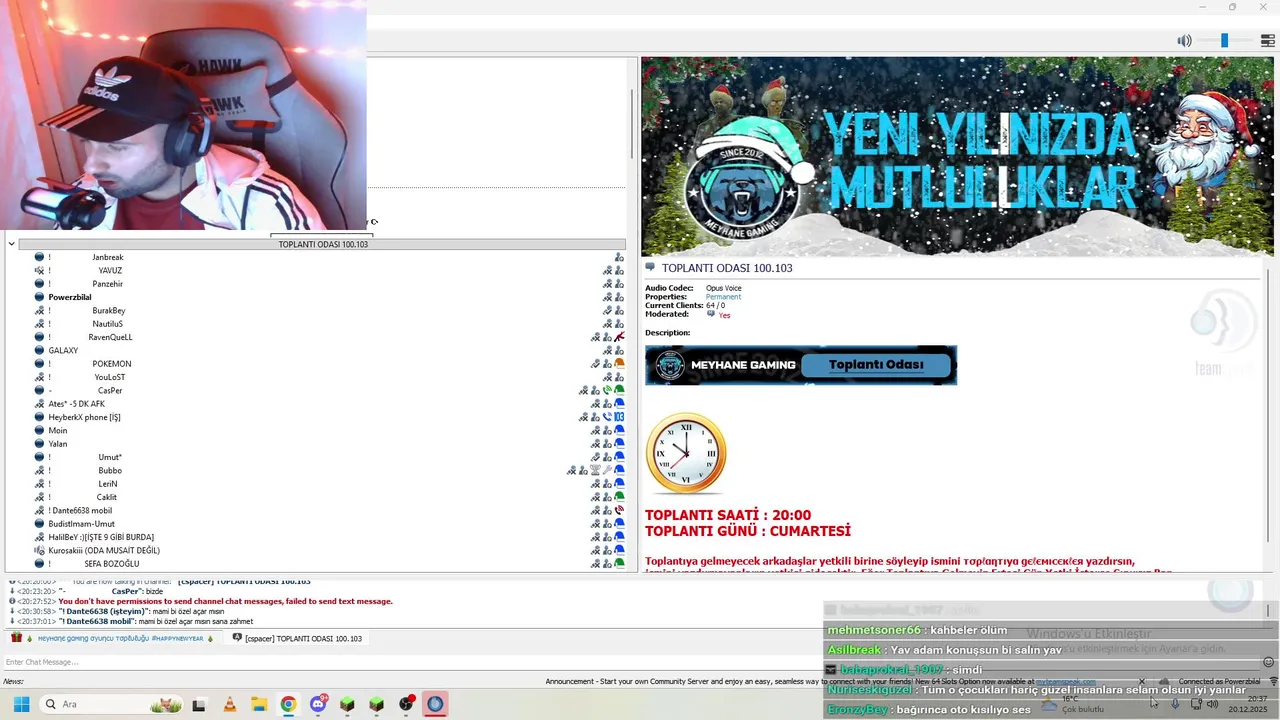
Task: Click CasPer's green phone badge icon
Action: (x=607, y=390)
